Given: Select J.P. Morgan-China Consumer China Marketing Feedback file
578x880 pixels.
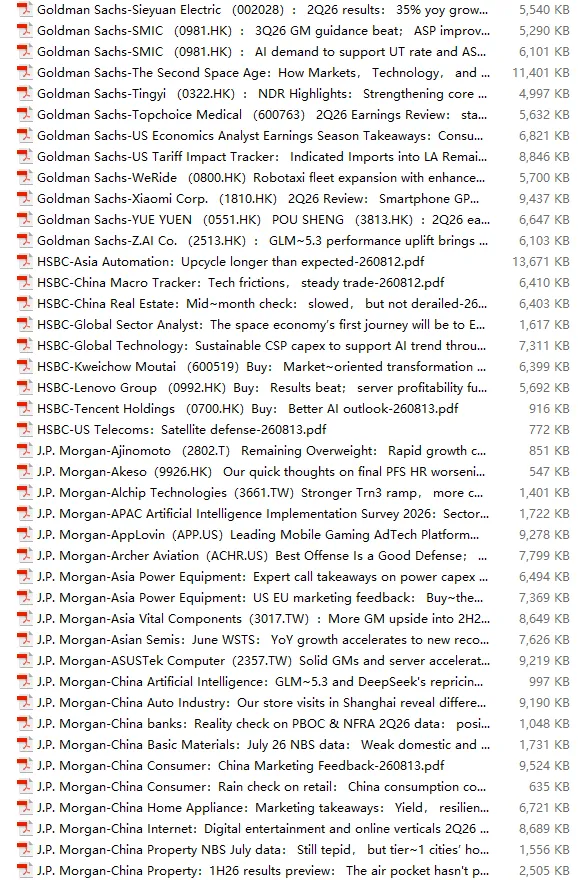Looking at the screenshot, I should pyautogui.click(x=241, y=766).
